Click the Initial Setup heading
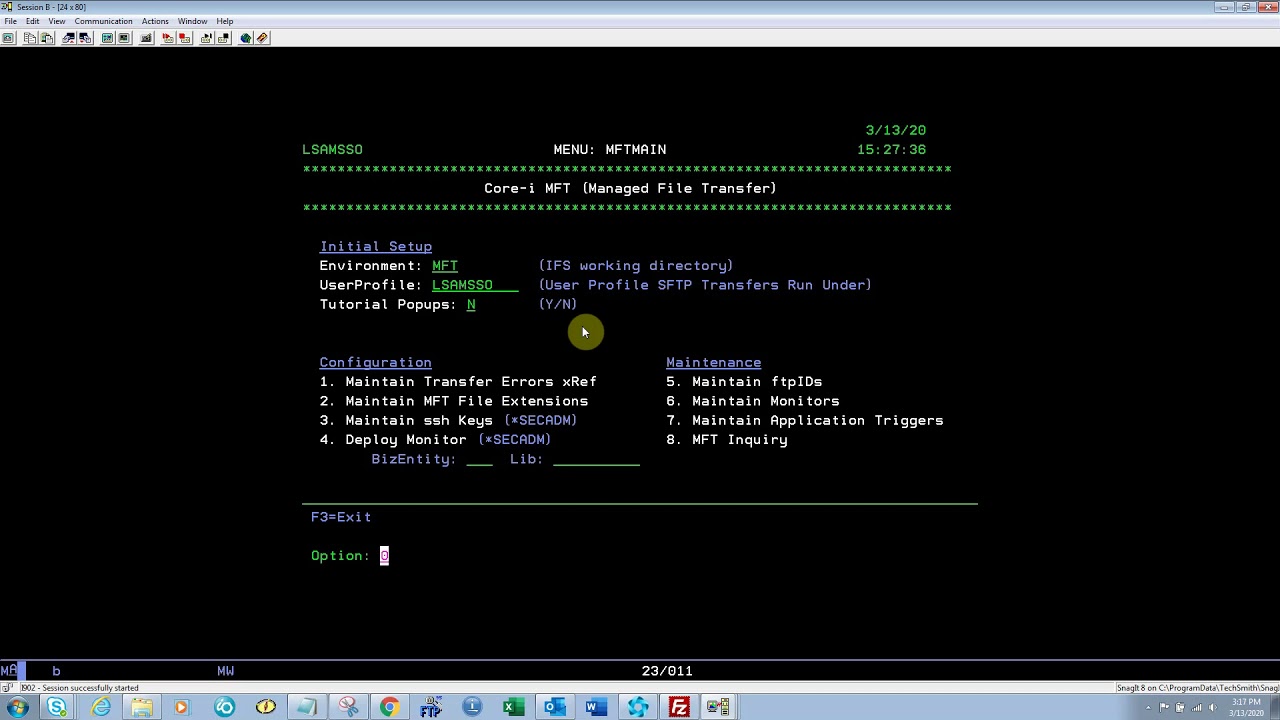This screenshot has width=1280, height=720. point(376,246)
